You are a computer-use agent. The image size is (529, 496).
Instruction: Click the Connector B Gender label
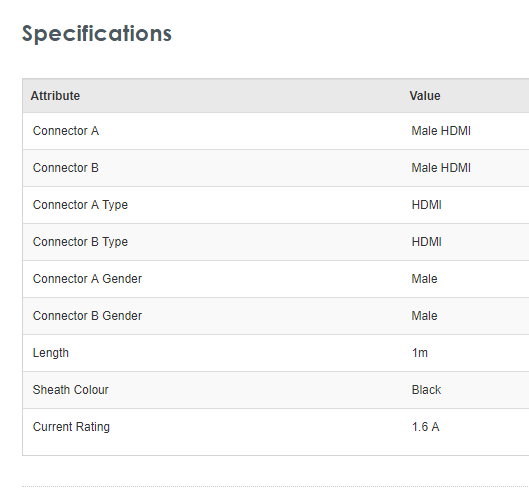pos(87,316)
